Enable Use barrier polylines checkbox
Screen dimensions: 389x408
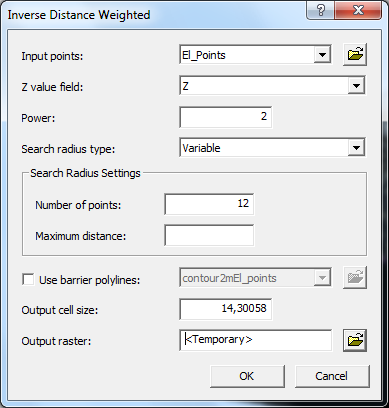coord(28,279)
